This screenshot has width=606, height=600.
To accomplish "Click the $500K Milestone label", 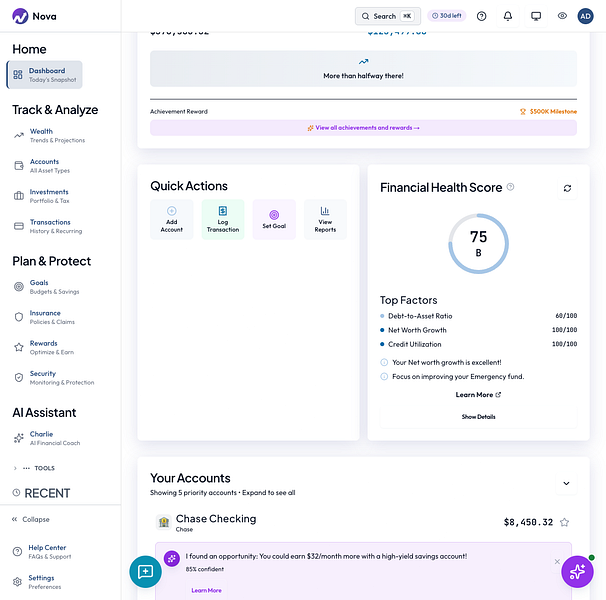I will [x=548, y=111].
